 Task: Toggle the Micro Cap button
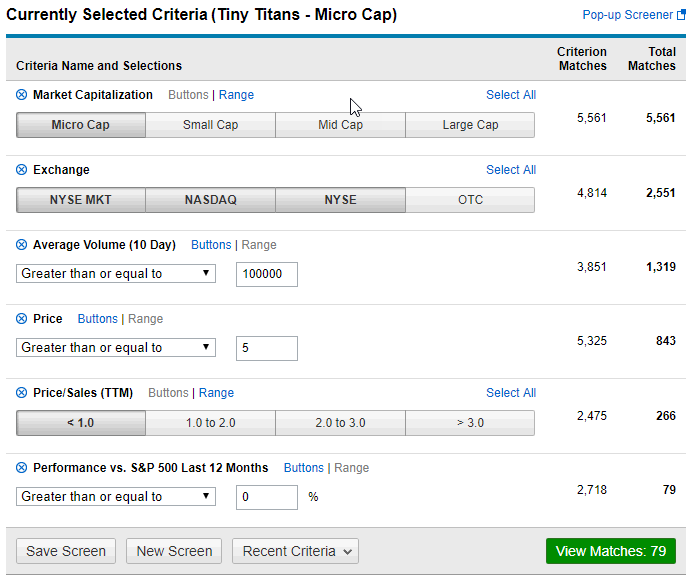click(81, 125)
